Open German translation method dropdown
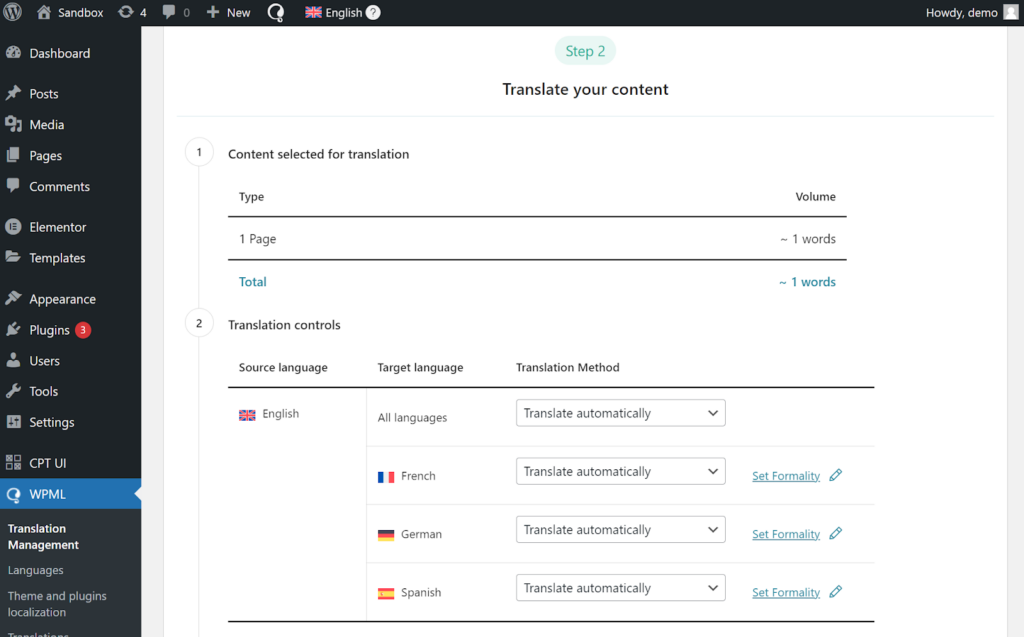The image size is (1024, 637). (620, 529)
